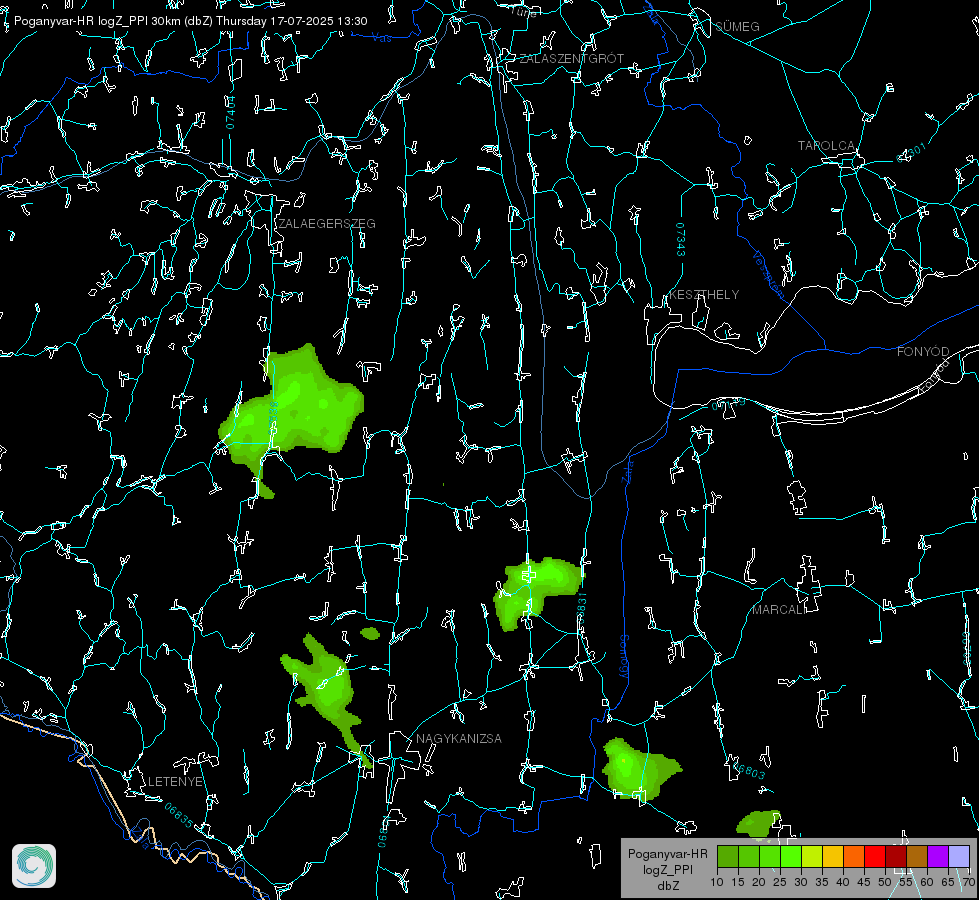This screenshot has width=979, height=900.
Task: Click the LETENYE city label
Action: [x=175, y=781]
